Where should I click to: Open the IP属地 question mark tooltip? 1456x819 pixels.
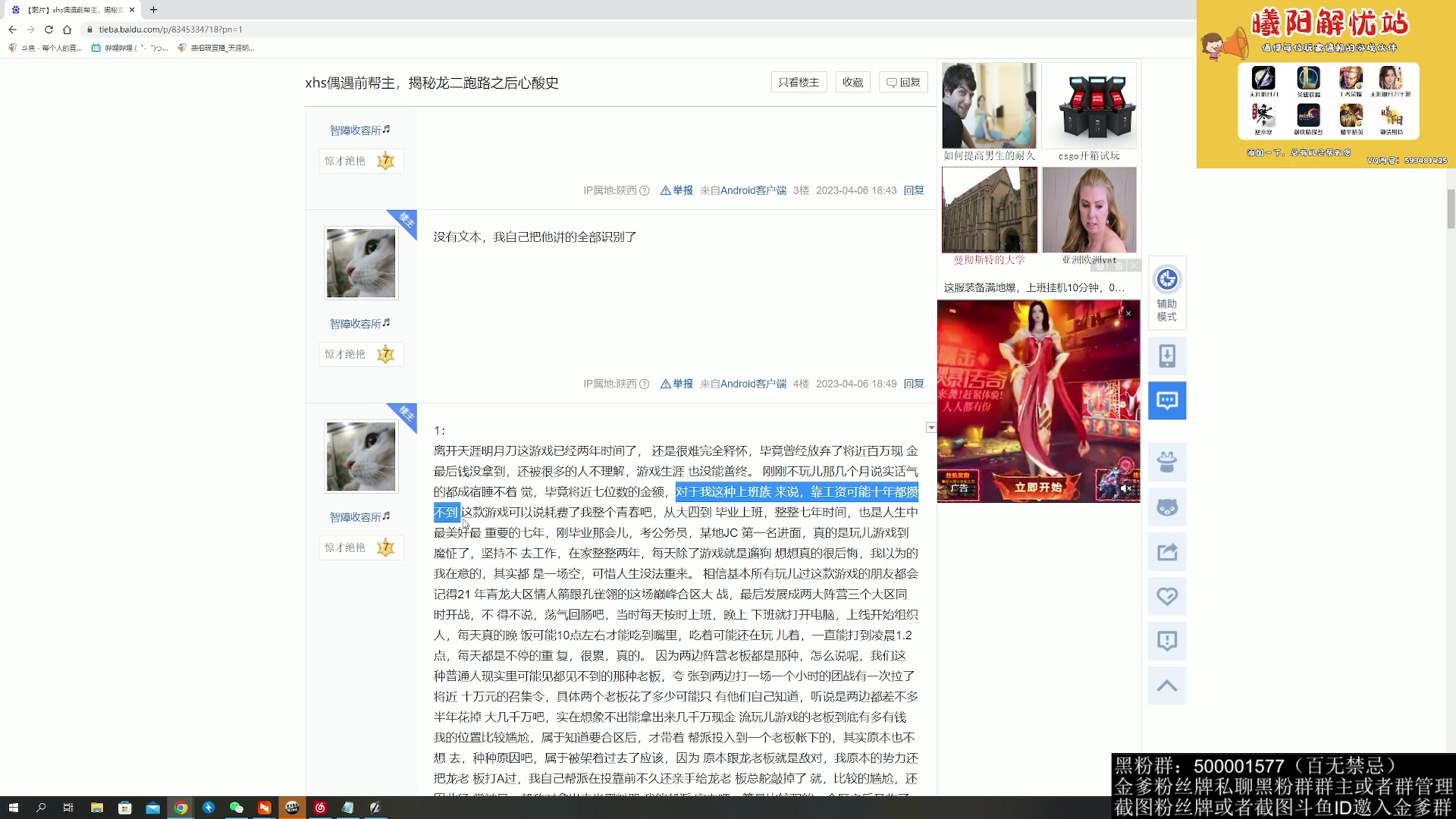click(x=645, y=190)
